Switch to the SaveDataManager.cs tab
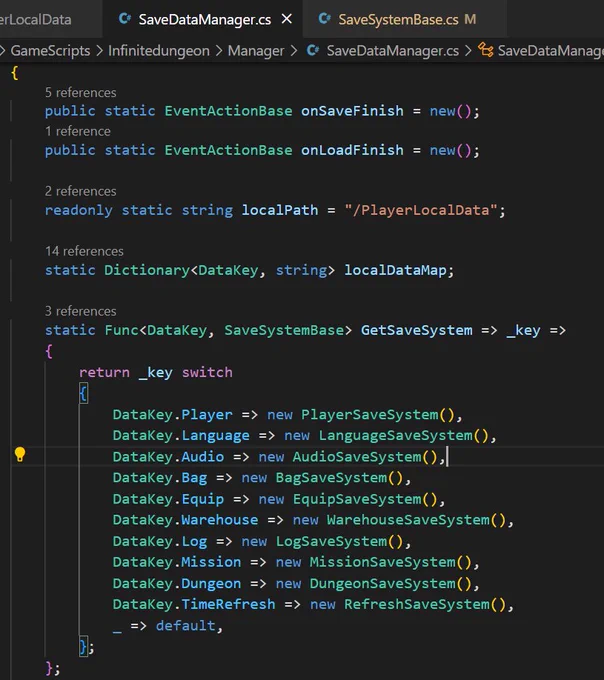604x680 pixels. coord(203,20)
